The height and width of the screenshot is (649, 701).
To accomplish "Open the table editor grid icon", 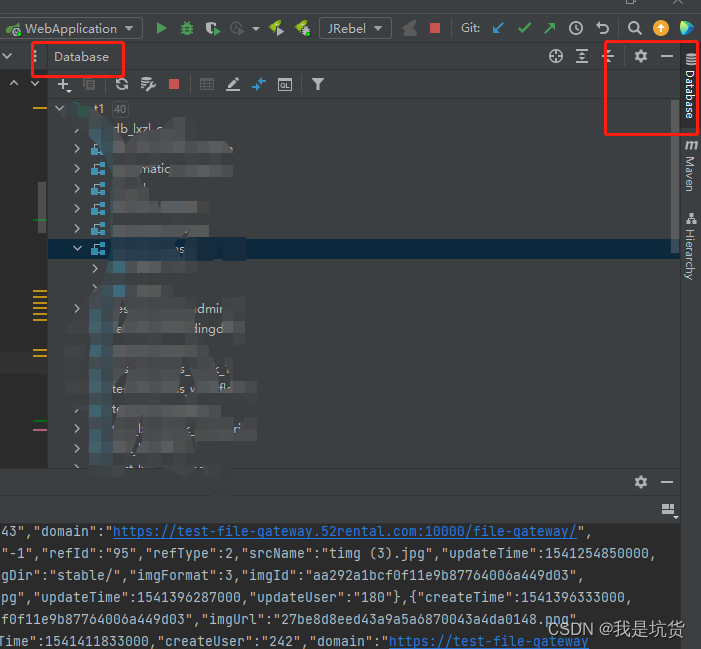I will coord(207,84).
